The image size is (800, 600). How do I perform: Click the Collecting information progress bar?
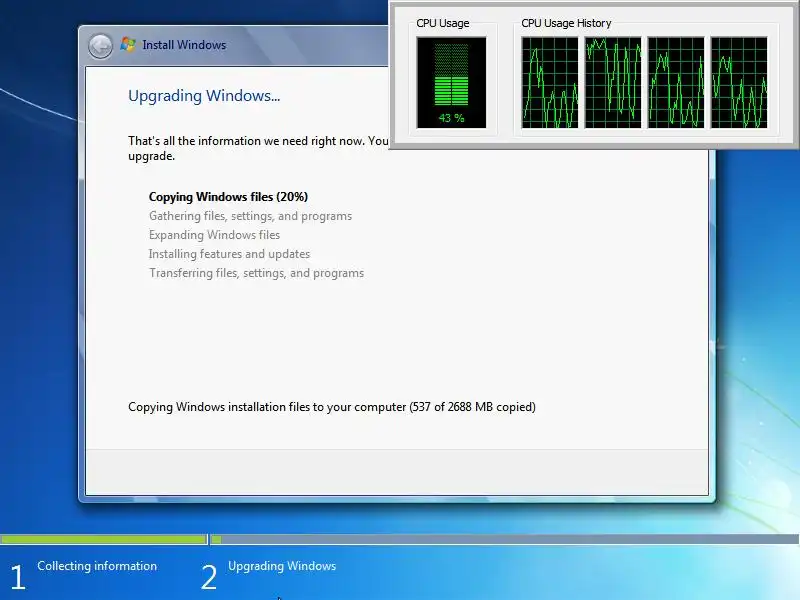pos(104,539)
